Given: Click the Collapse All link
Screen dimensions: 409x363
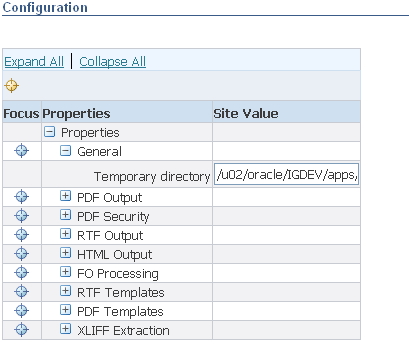Looking at the screenshot, I should (113, 62).
